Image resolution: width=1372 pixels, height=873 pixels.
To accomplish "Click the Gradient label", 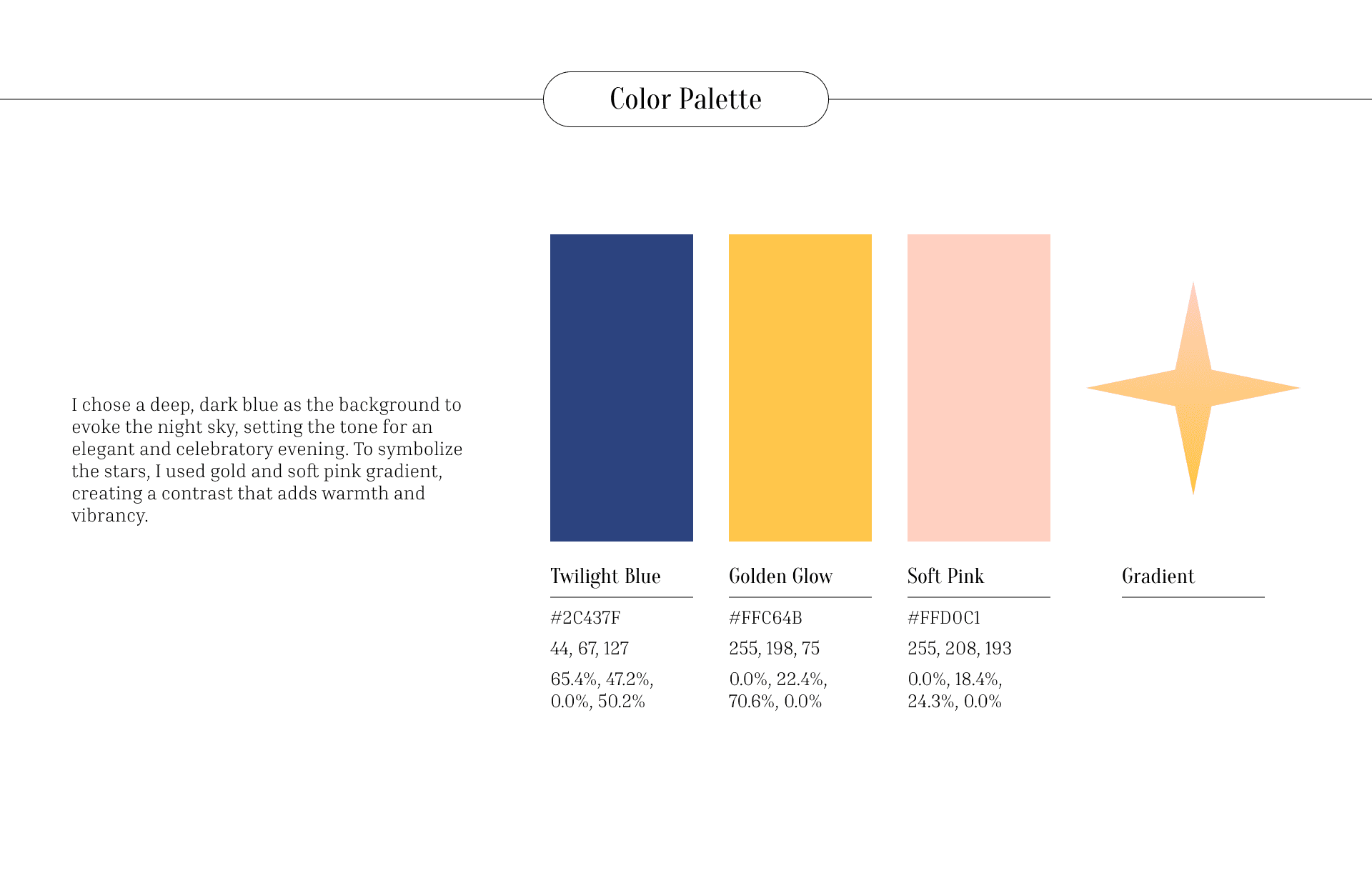I will tap(1158, 576).
